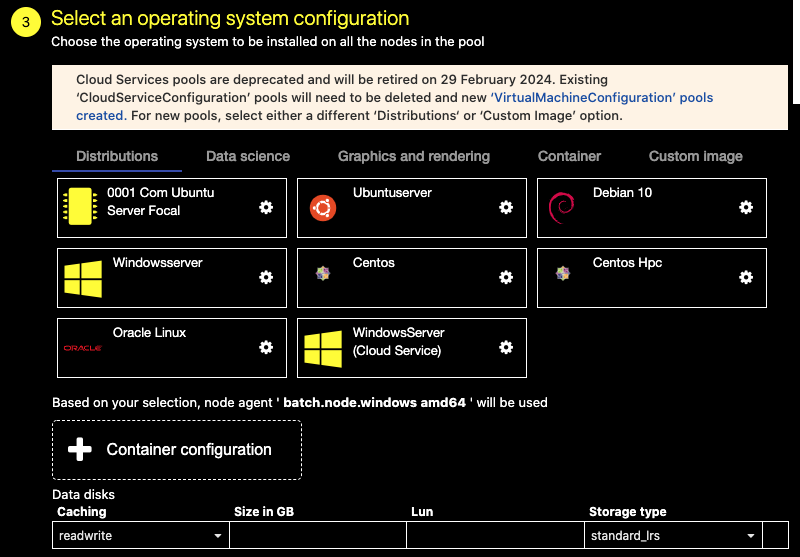This screenshot has height=557, width=800.
Task: Select the Windowsserver distribution title
Action: (x=158, y=263)
